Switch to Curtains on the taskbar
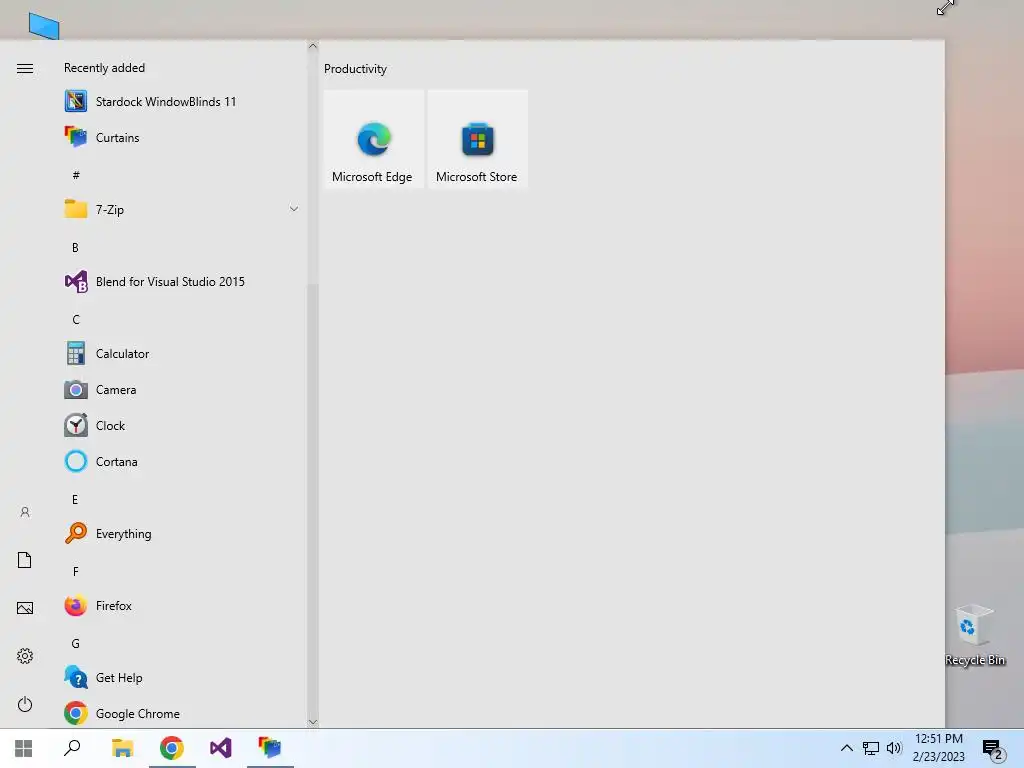The image size is (1024, 768). (270, 748)
